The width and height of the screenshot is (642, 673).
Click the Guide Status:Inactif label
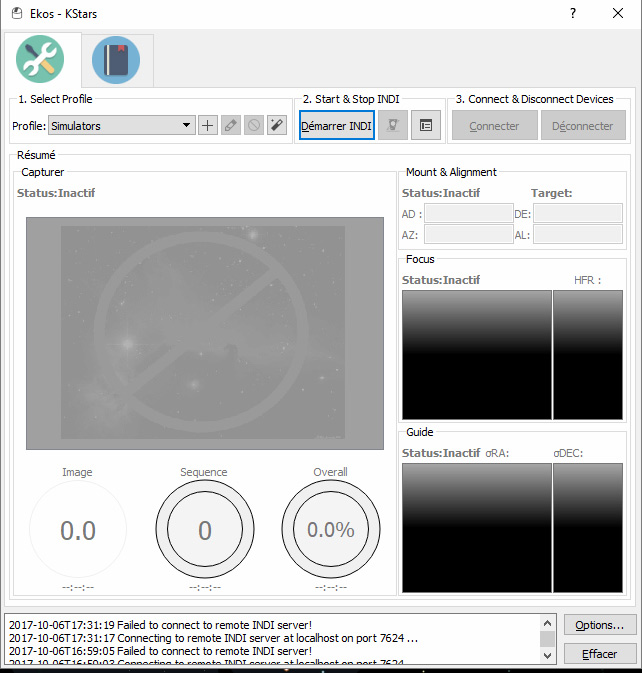pos(441,453)
